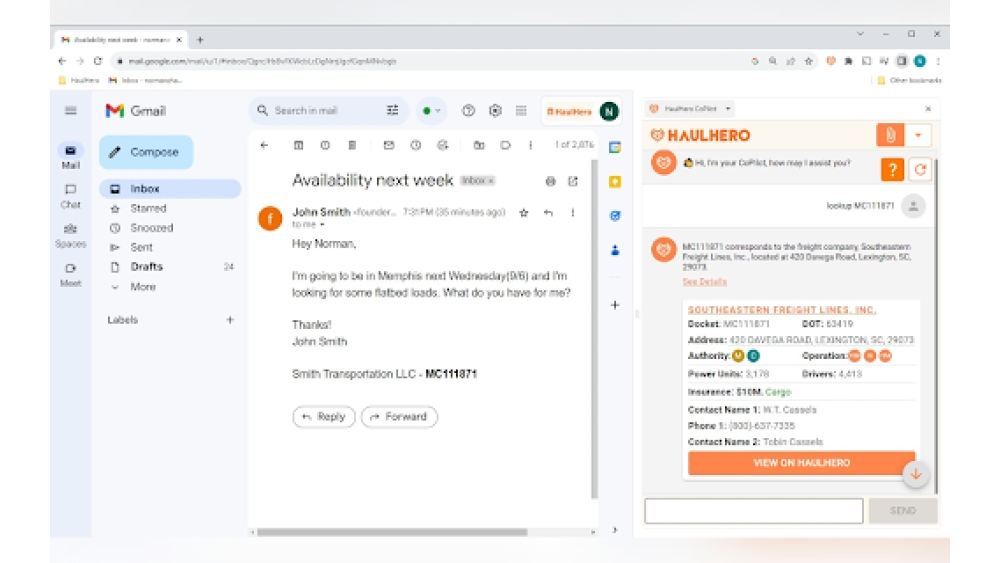Open Southeastern Freight Lines, Inc. link
This screenshot has width=1000, height=563.
click(x=782, y=310)
